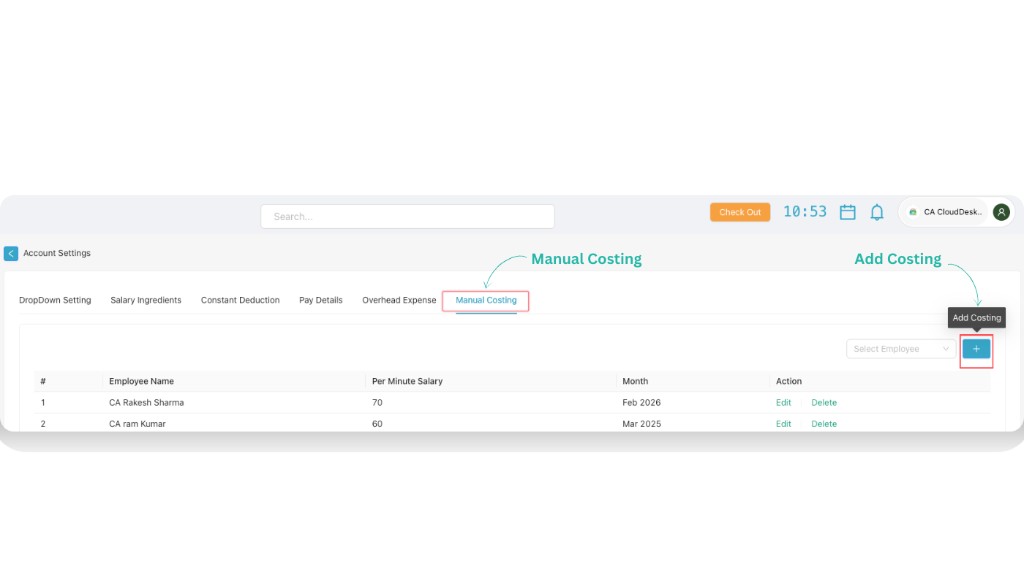Click the Check Out button

pyautogui.click(x=740, y=212)
